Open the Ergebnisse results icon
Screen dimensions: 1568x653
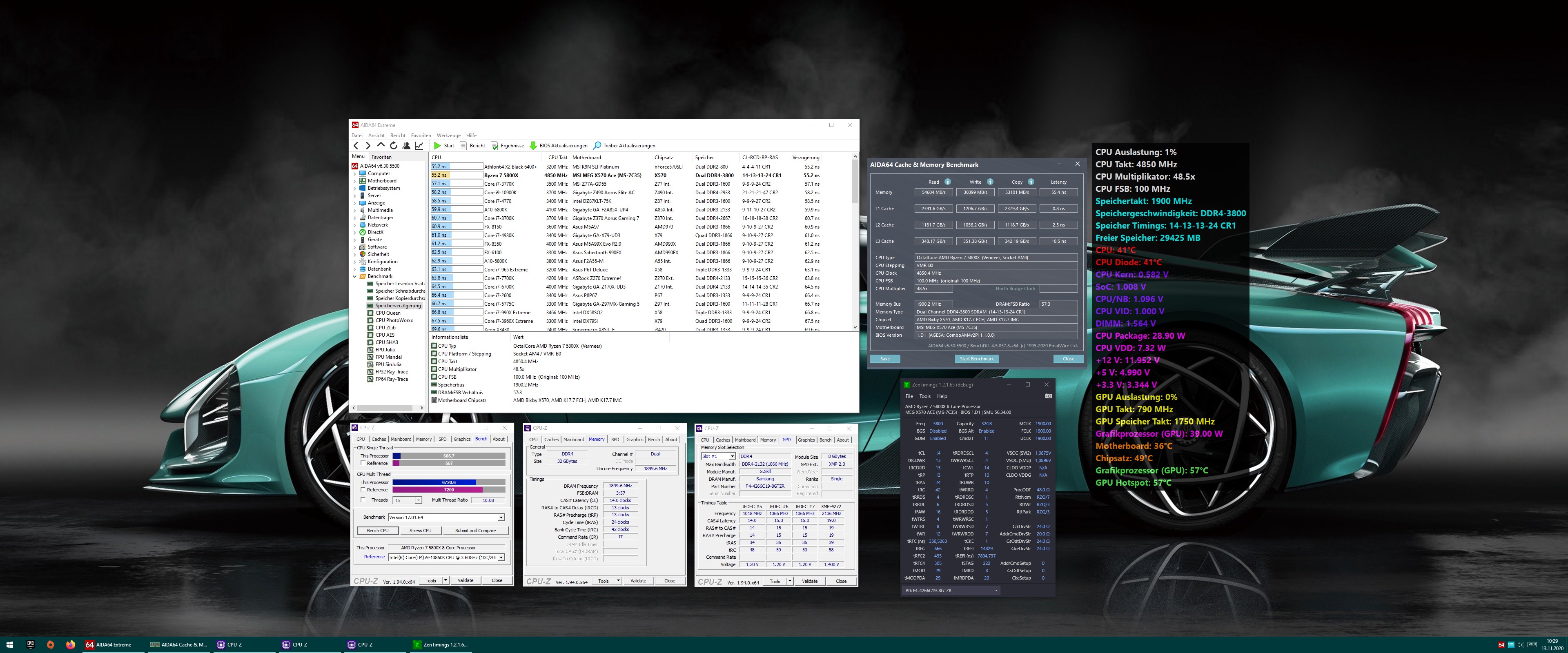[x=494, y=145]
